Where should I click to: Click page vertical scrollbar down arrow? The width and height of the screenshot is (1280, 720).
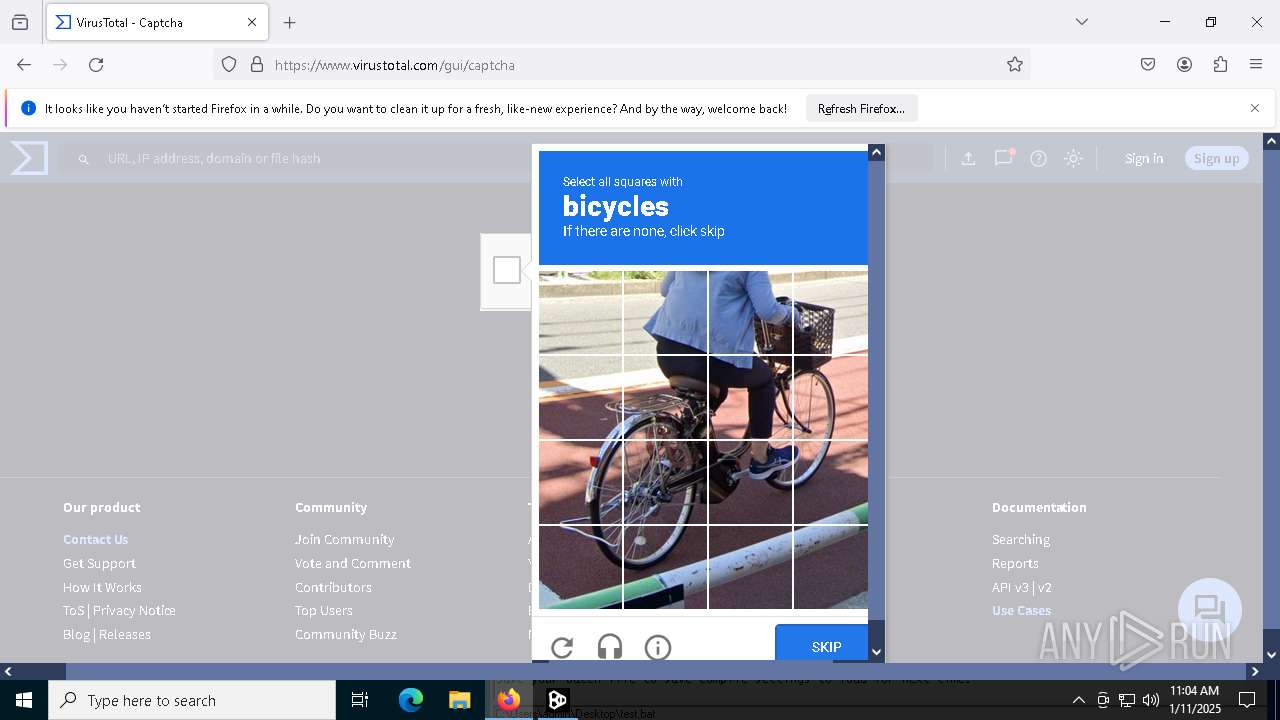click(x=1272, y=655)
